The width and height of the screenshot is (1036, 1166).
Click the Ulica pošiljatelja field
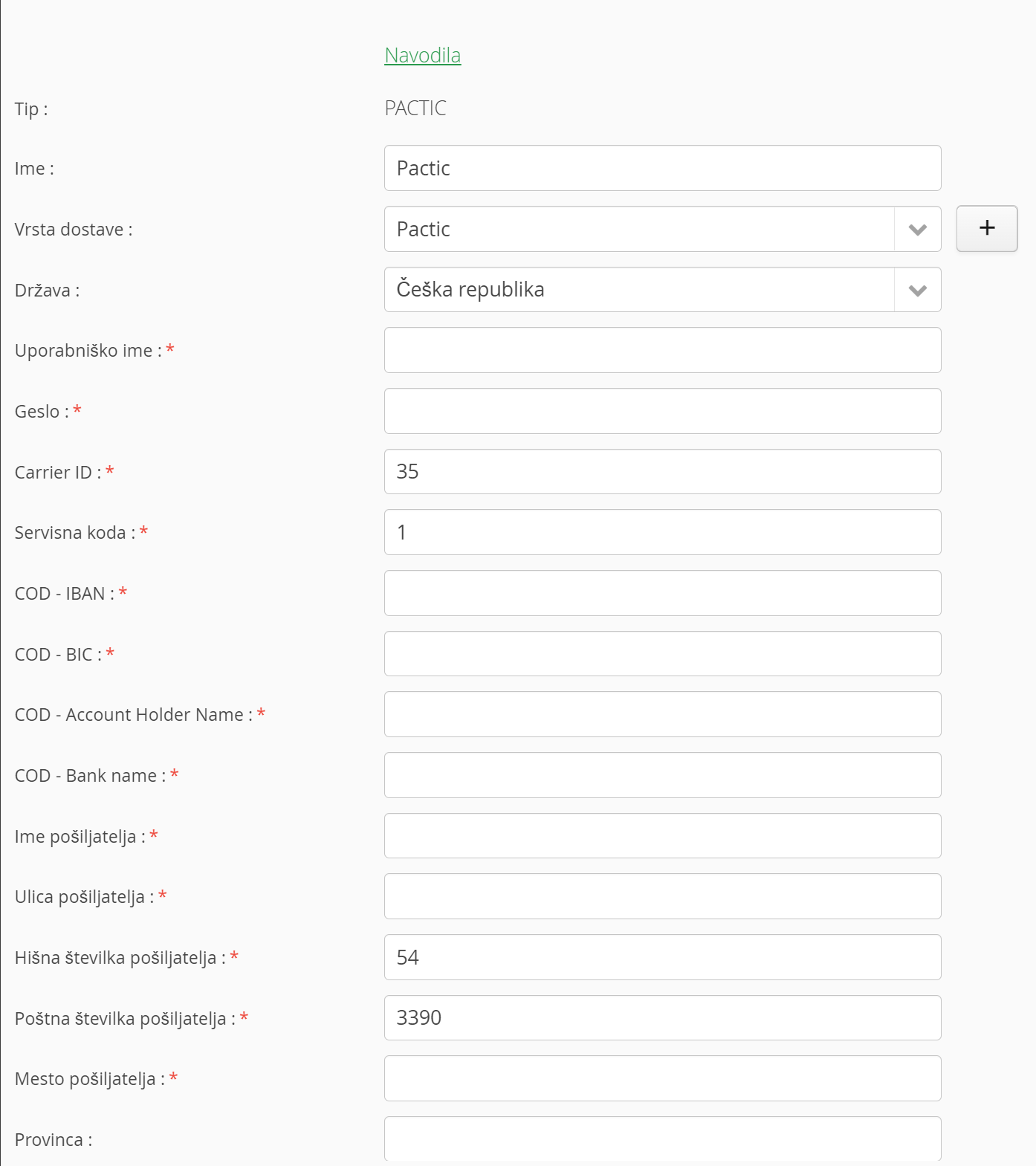[x=662, y=896]
